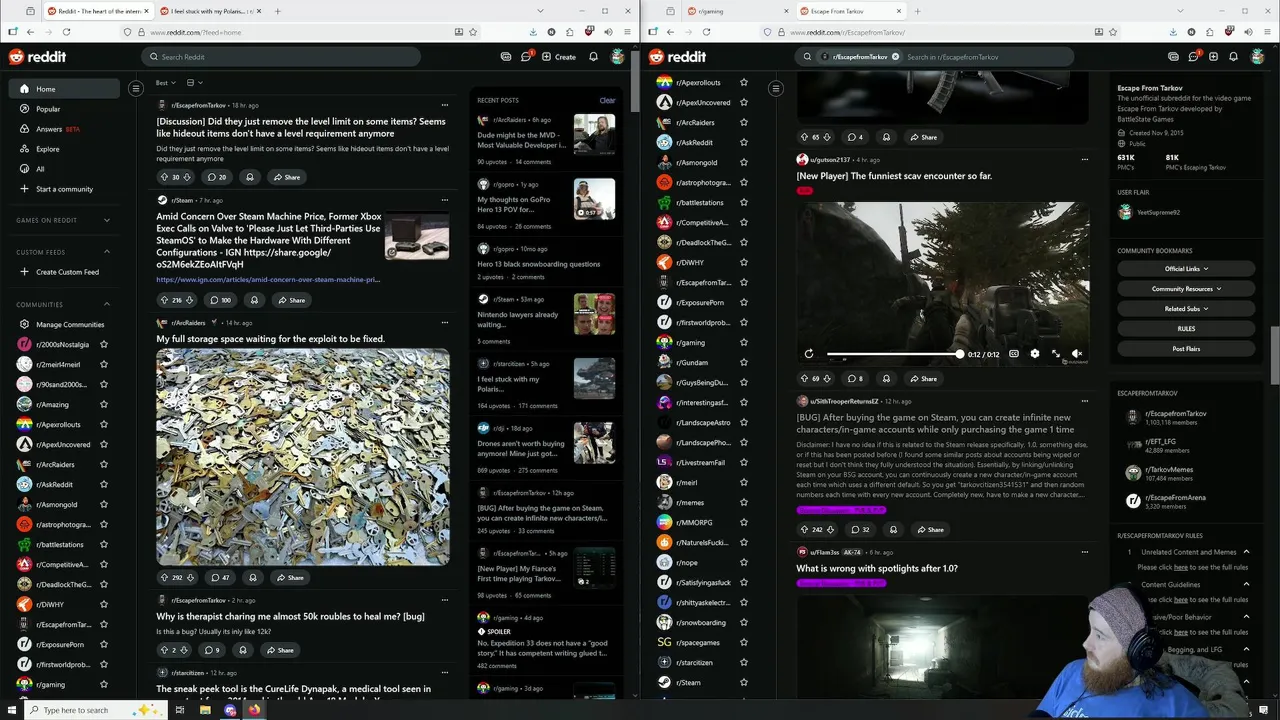Open Post Flairs bookmark button
The height and width of the screenshot is (720, 1280).
tap(1186, 349)
